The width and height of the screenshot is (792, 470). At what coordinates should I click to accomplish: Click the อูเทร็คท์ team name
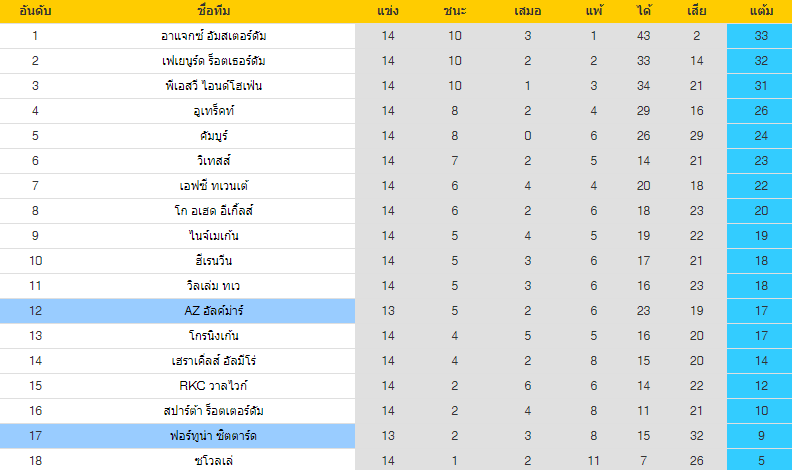(x=213, y=111)
